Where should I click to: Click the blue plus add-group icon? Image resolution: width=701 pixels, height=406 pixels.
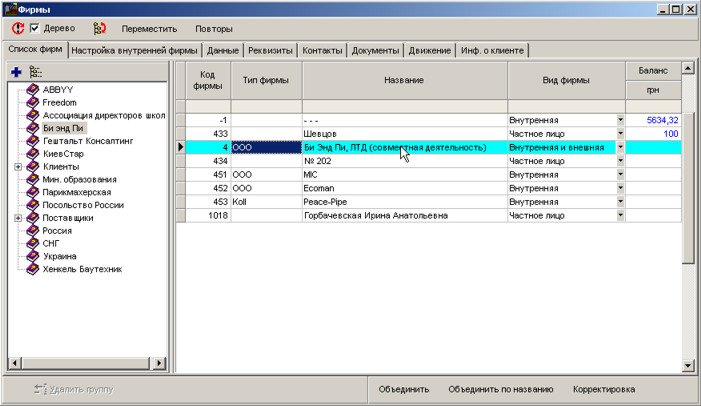point(16,72)
